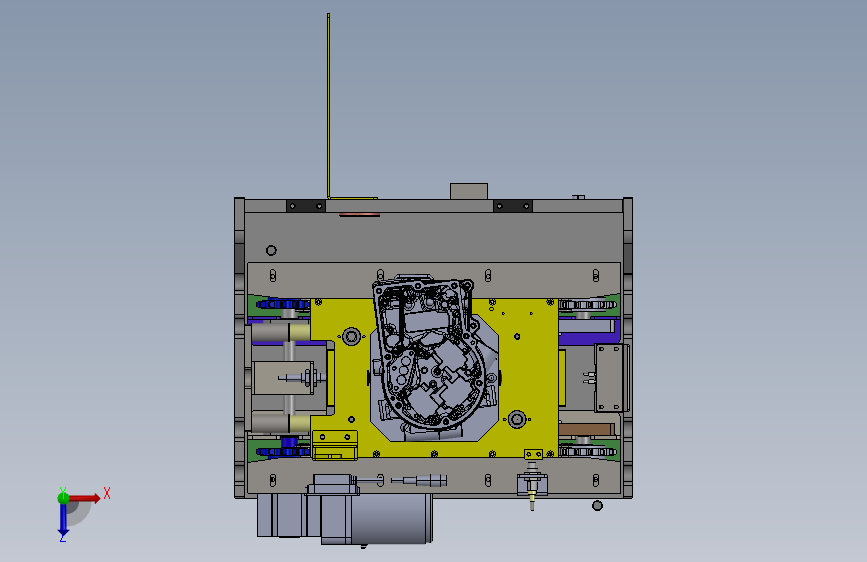Image resolution: width=867 pixels, height=562 pixels.
Task: Select the brown block on the right side
Action: (587, 429)
